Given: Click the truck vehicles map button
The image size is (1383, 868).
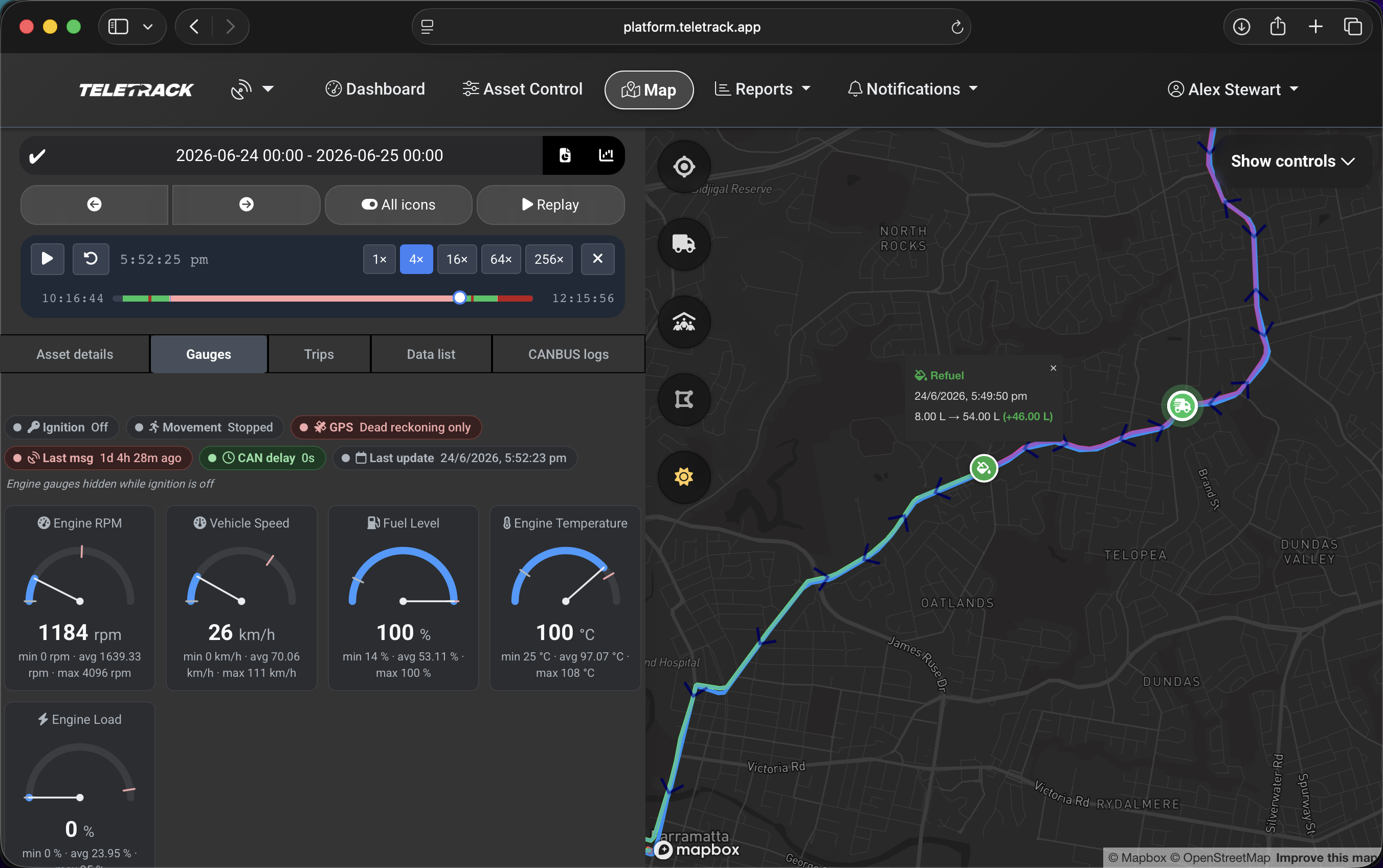Looking at the screenshot, I should click(684, 244).
